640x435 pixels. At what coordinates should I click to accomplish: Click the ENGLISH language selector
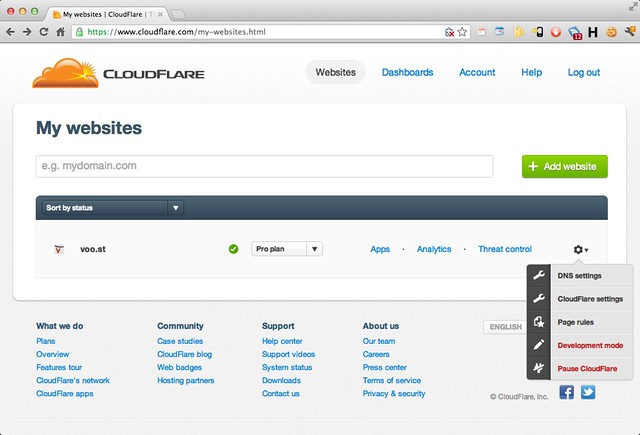[x=505, y=327]
